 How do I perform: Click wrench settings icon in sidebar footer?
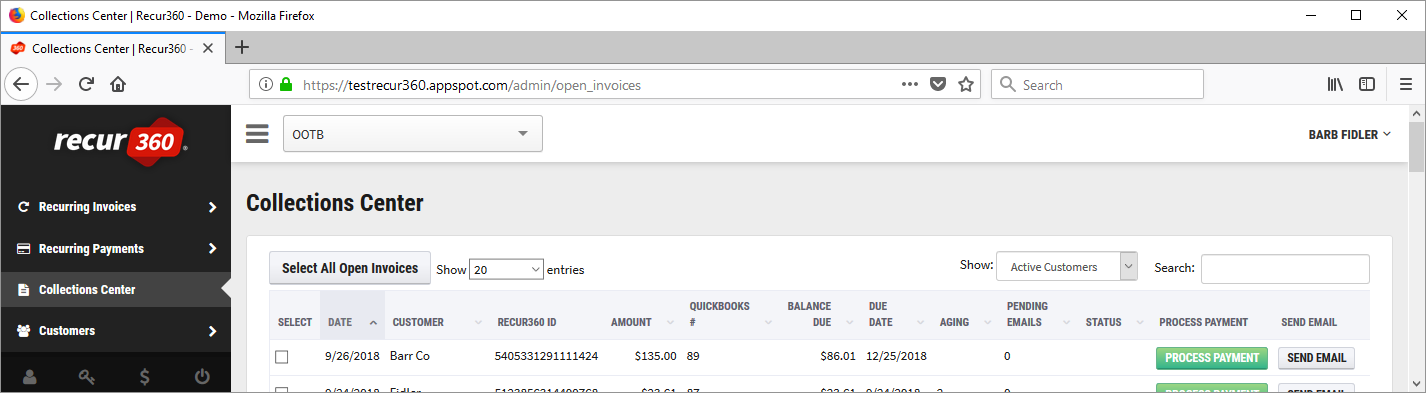(x=87, y=377)
